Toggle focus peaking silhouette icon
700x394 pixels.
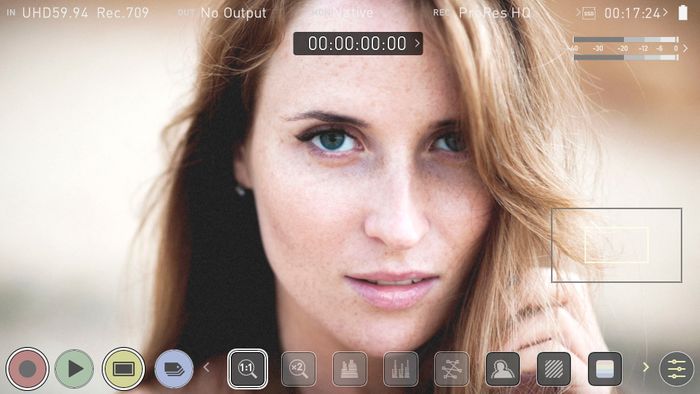[503, 369]
